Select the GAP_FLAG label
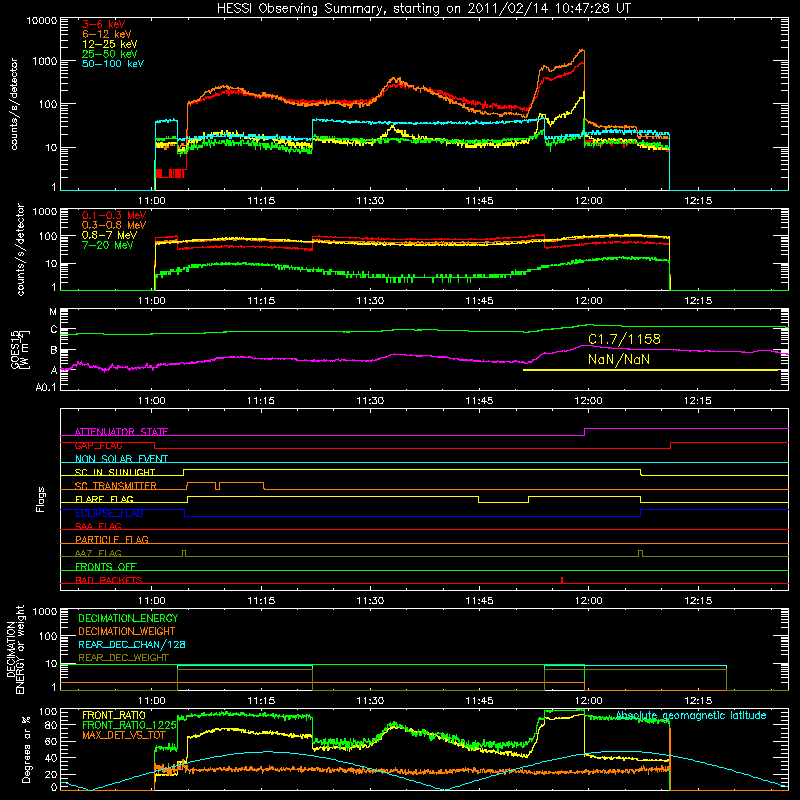This screenshot has width=800, height=800. pyautogui.click(x=98, y=445)
